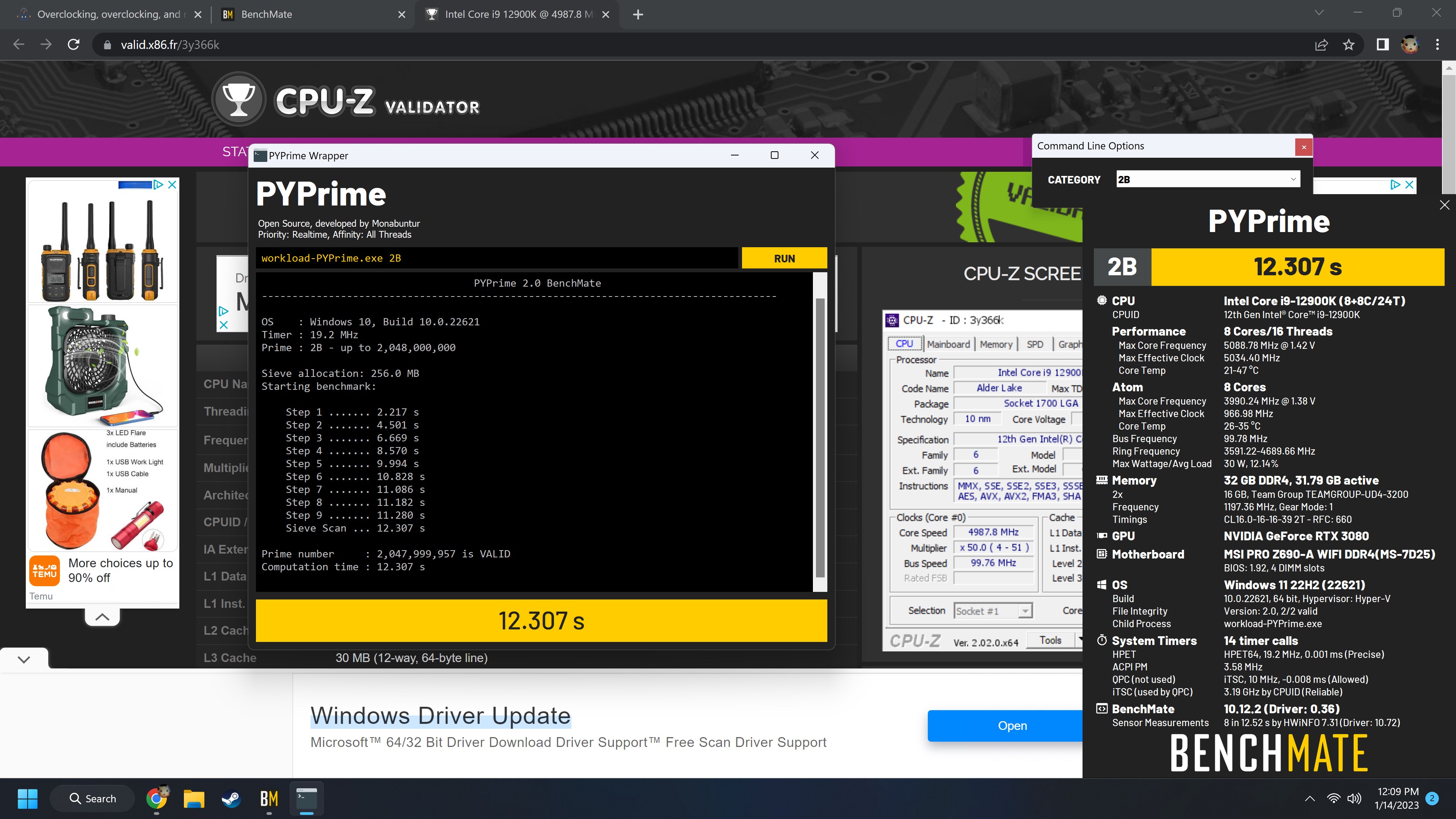The width and height of the screenshot is (1456, 819).
Task: Click the BenchMate version icon in panel
Action: coord(1101,709)
